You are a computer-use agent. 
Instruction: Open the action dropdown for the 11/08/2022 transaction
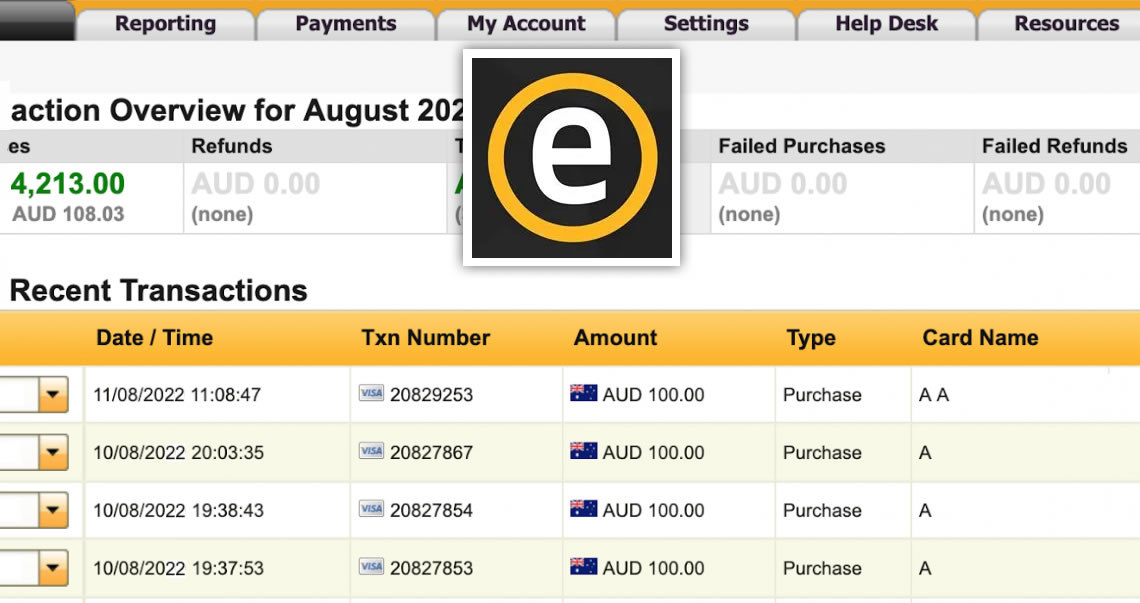[x=52, y=395]
